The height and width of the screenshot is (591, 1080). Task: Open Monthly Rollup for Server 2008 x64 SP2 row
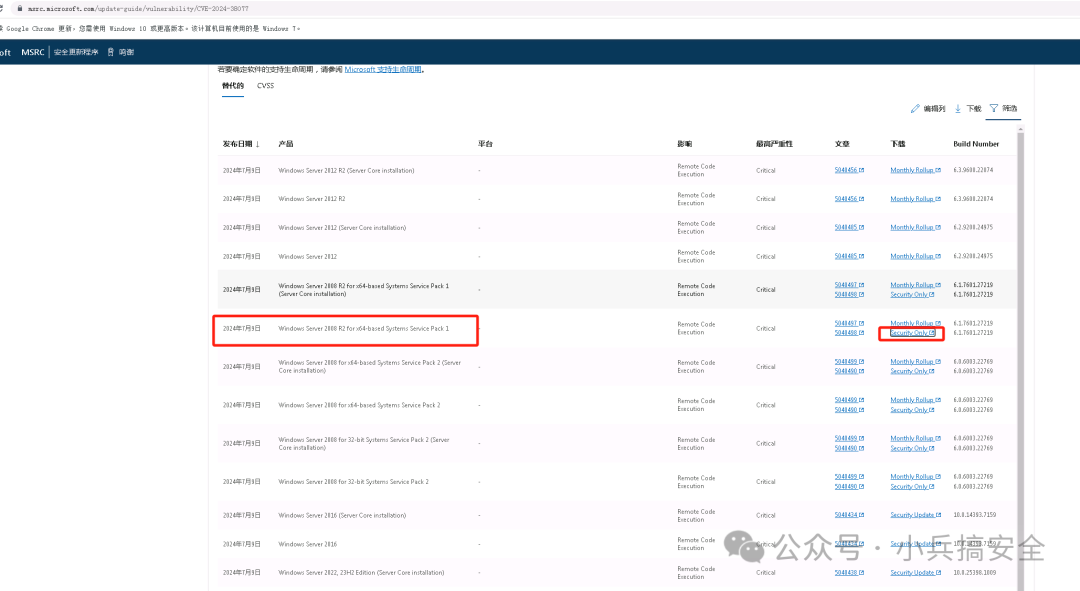(x=915, y=400)
